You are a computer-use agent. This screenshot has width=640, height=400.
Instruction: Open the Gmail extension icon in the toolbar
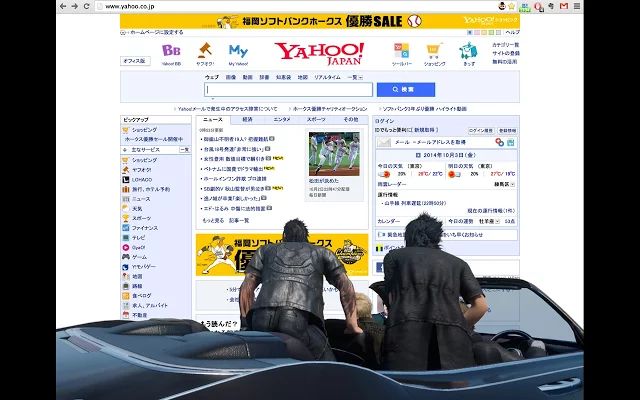[x=564, y=6]
